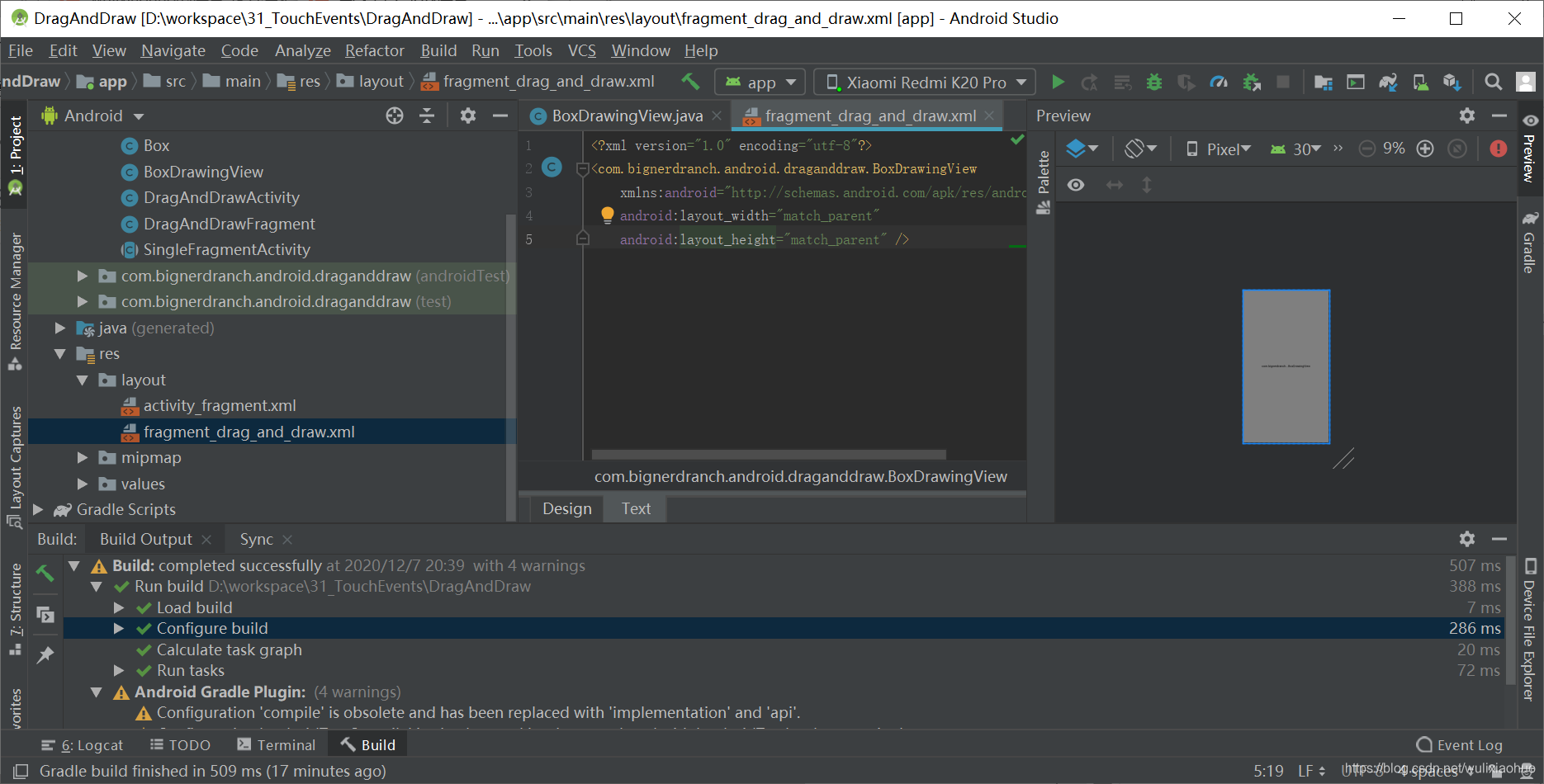Expand the mipmap folder
This screenshot has height=784, width=1544.
82,457
